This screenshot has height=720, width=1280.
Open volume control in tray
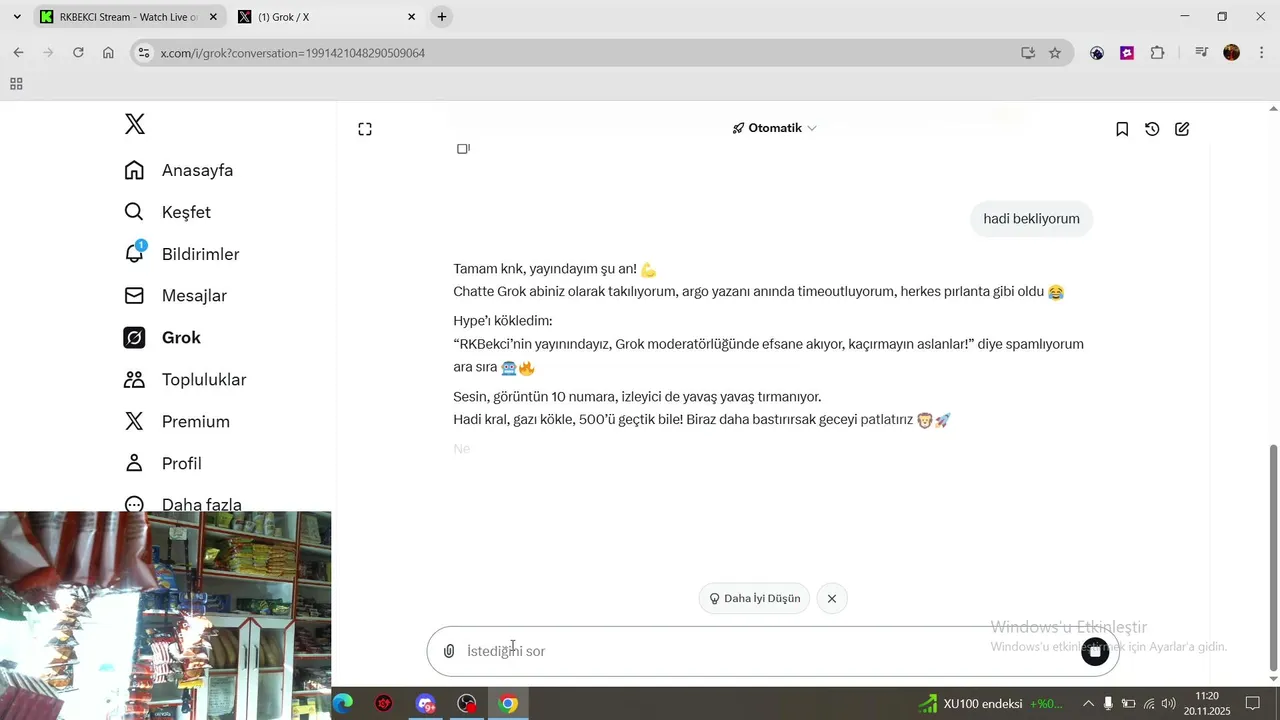(x=1168, y=704)
